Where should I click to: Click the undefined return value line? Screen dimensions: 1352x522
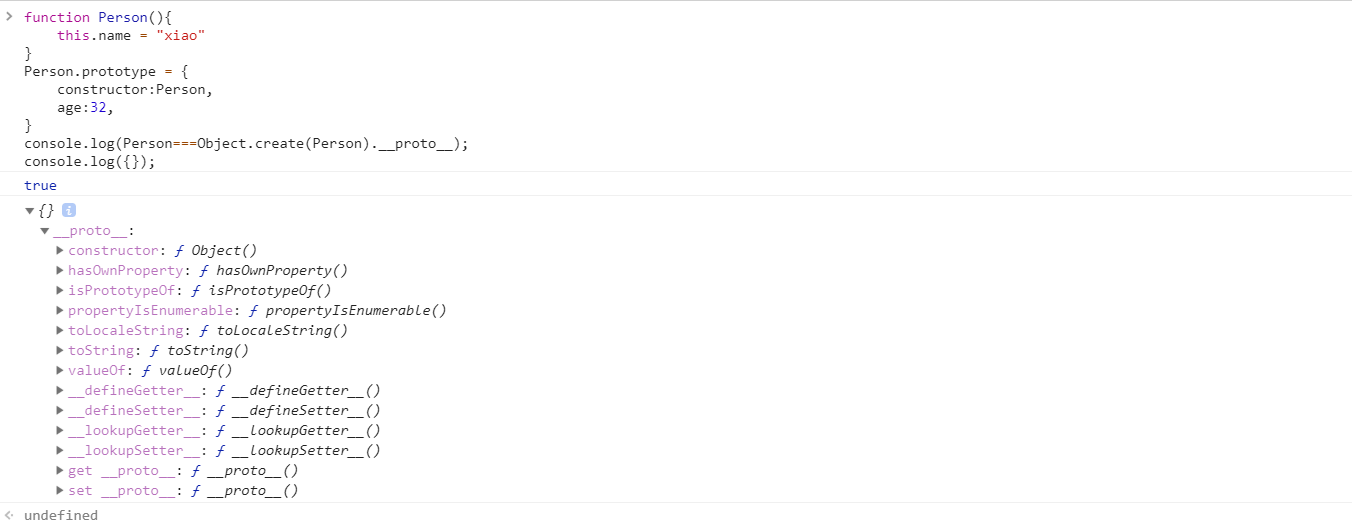61,515
